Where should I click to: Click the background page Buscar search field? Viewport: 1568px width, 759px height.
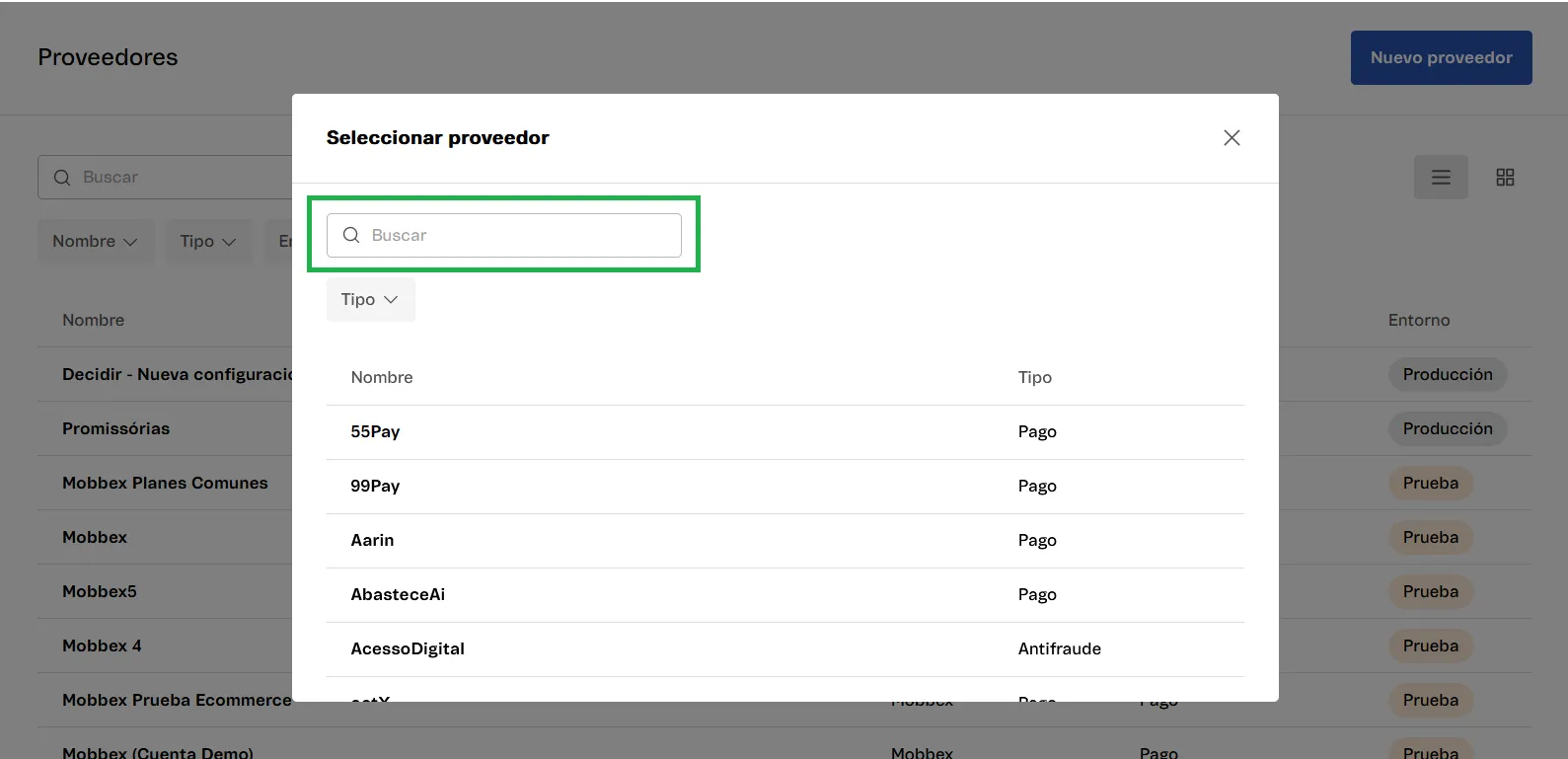165,178
